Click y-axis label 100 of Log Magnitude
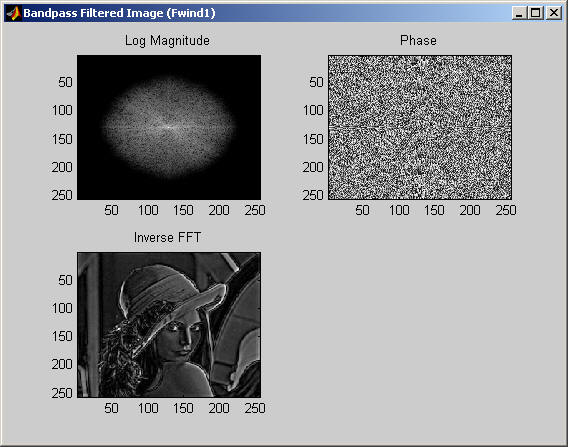Viewport: 568px width, 447px height. (x=62, y=110)
